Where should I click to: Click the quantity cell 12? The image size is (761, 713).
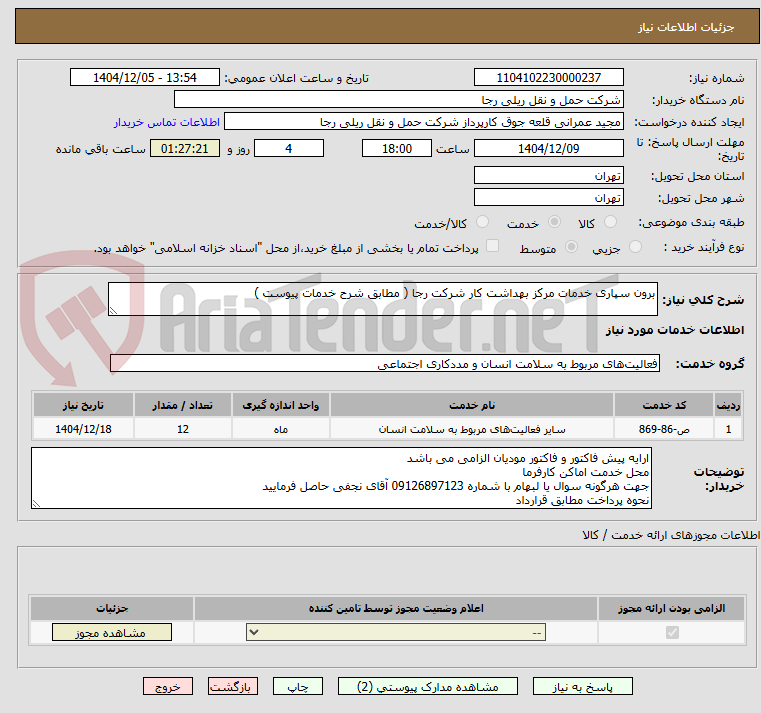tap(182, 429)
